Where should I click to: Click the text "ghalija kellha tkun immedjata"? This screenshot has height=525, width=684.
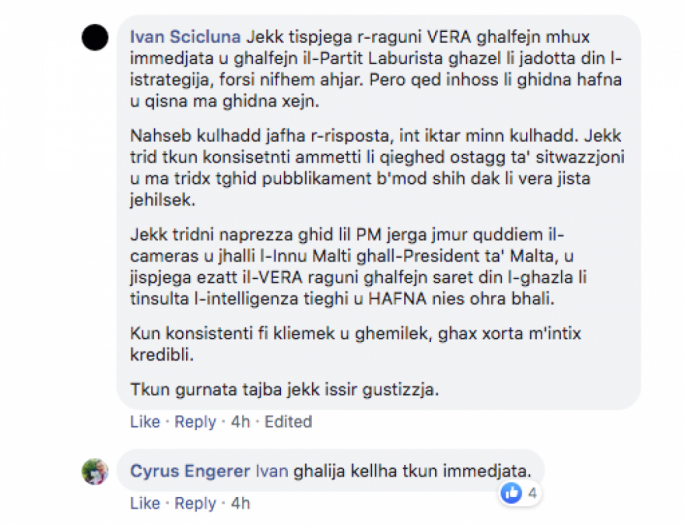point(412,470)
